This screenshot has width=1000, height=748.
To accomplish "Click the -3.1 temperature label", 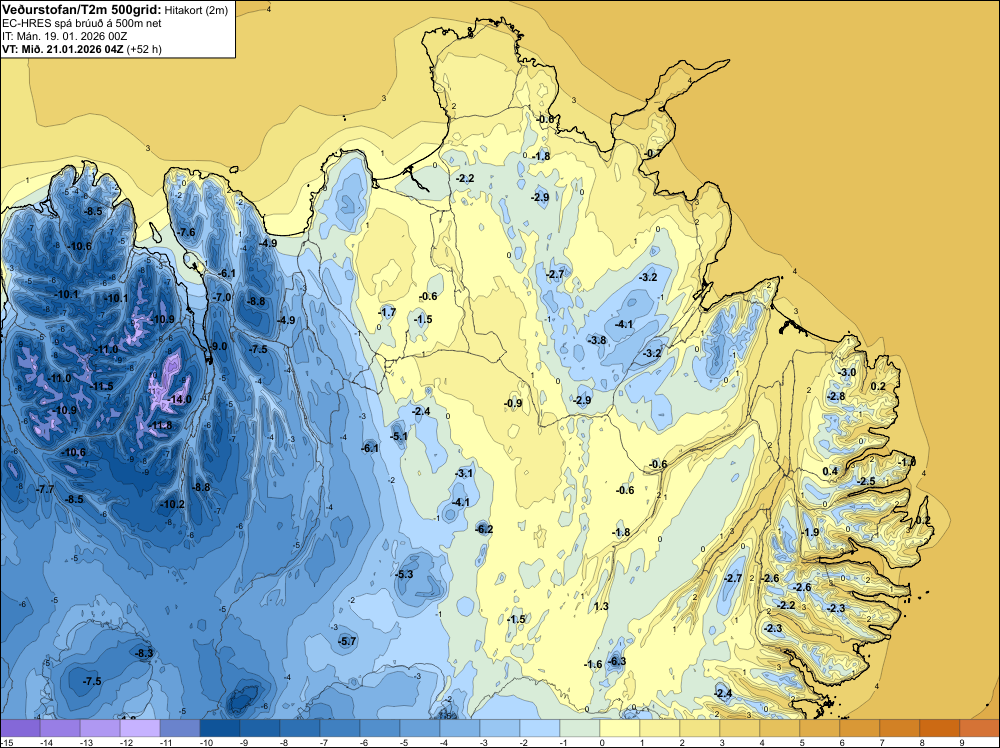I will (465, 473).
